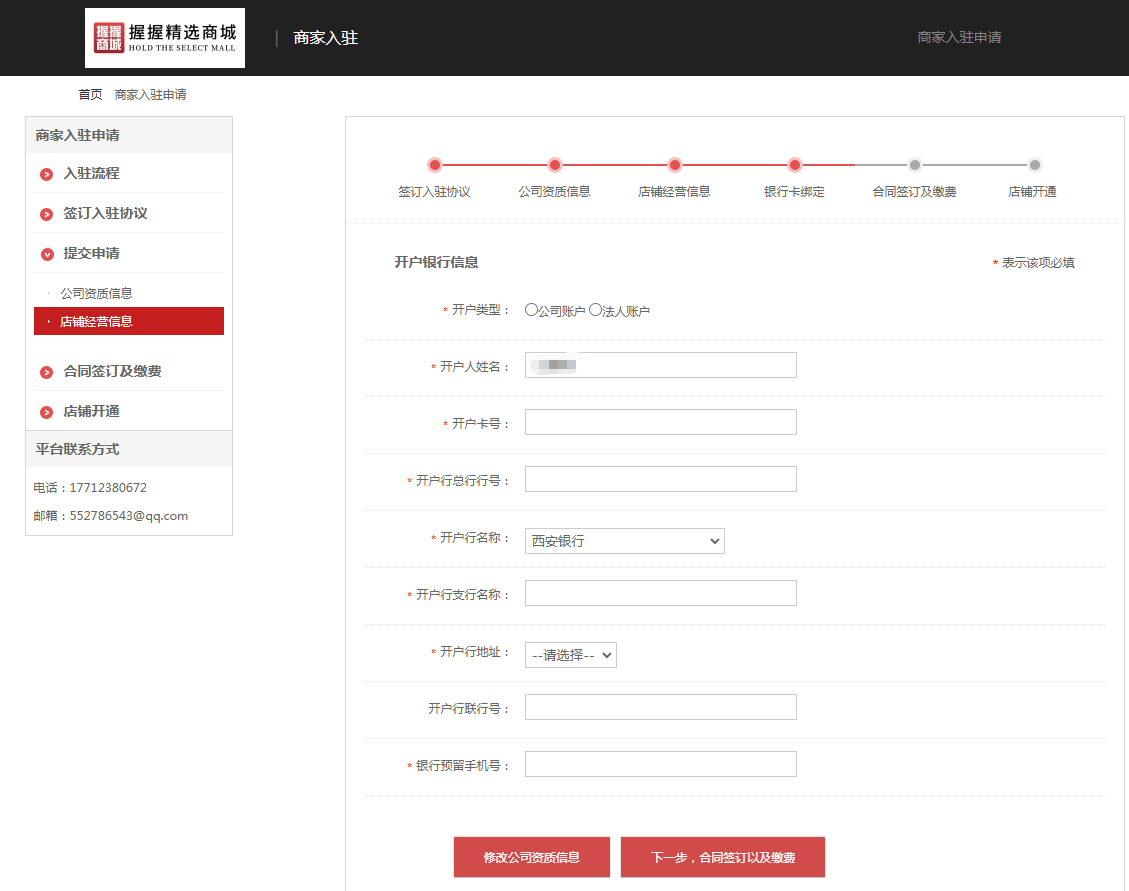This screenshot has width=1129, height=891.
Task: Click 下一步，合同签订以及缴费 button
Action: [x=722, y=857]
